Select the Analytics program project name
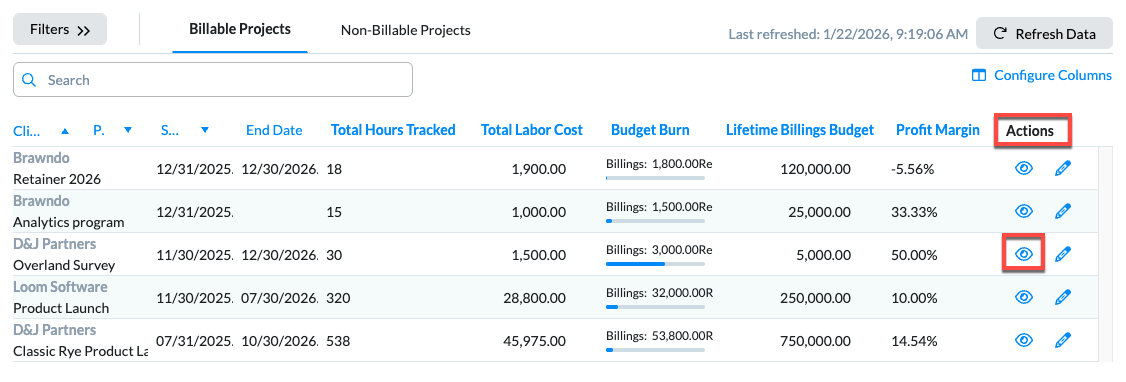1126x382 pixels. [x=69, y=222]
